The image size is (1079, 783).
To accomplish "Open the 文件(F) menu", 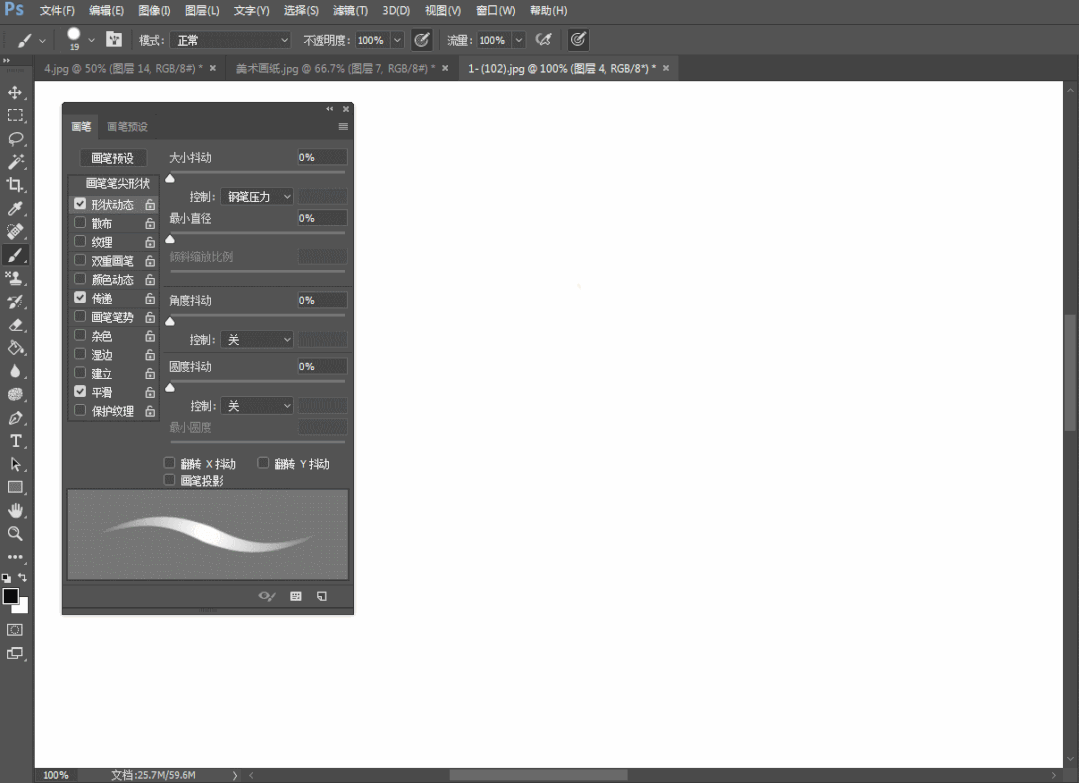I will point(57,10).
